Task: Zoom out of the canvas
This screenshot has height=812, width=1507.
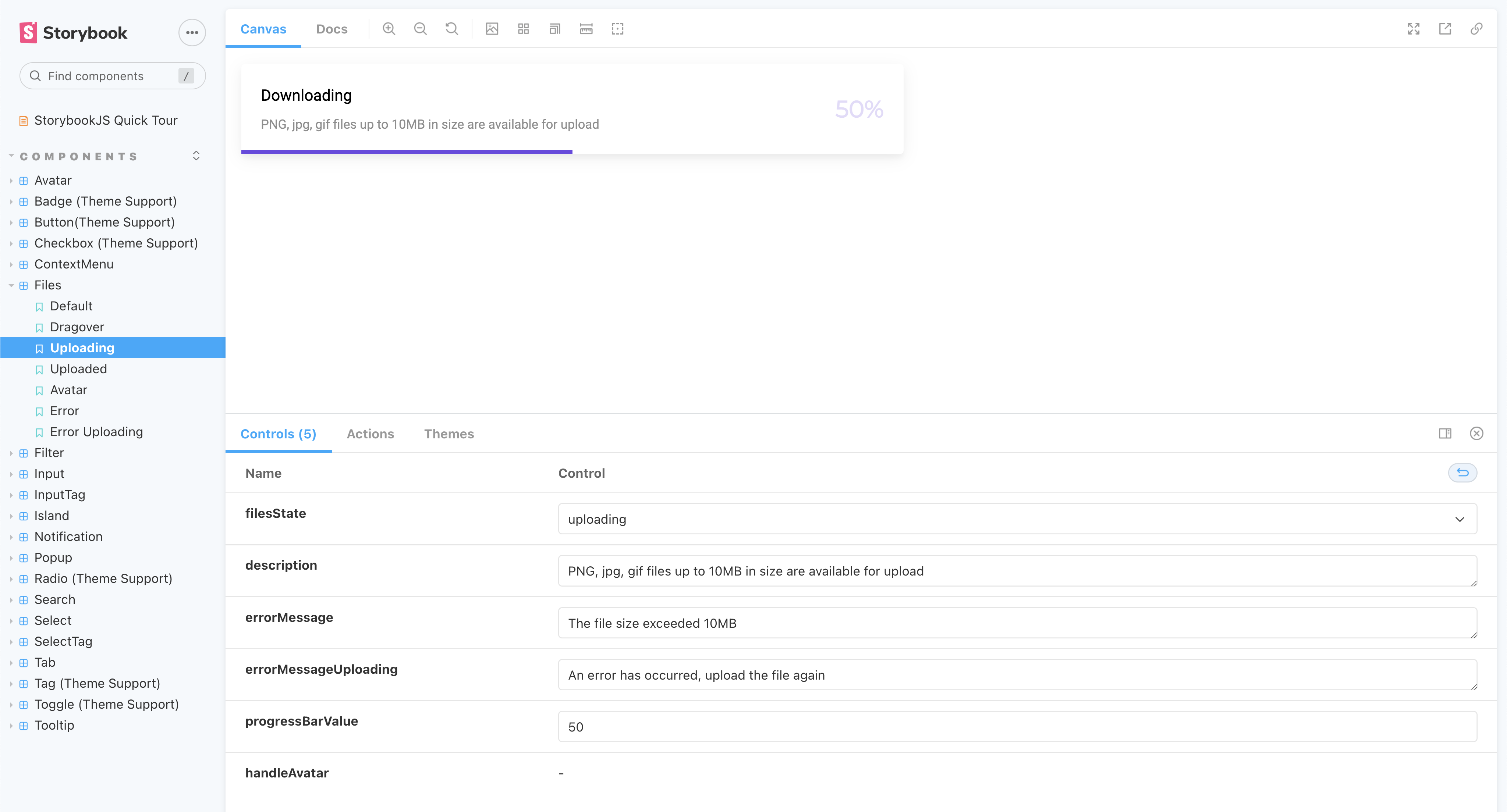Action: click(x=420, y=28)
